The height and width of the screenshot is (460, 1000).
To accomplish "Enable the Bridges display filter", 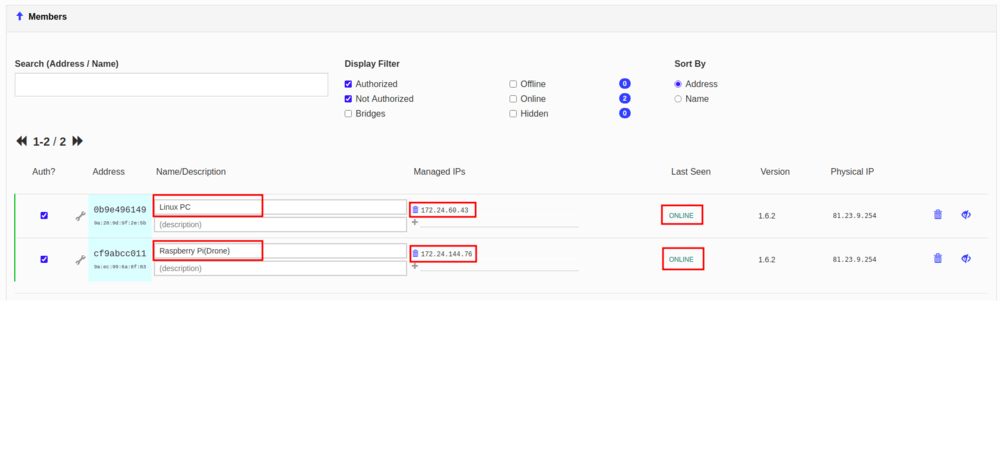I will 348,114.
